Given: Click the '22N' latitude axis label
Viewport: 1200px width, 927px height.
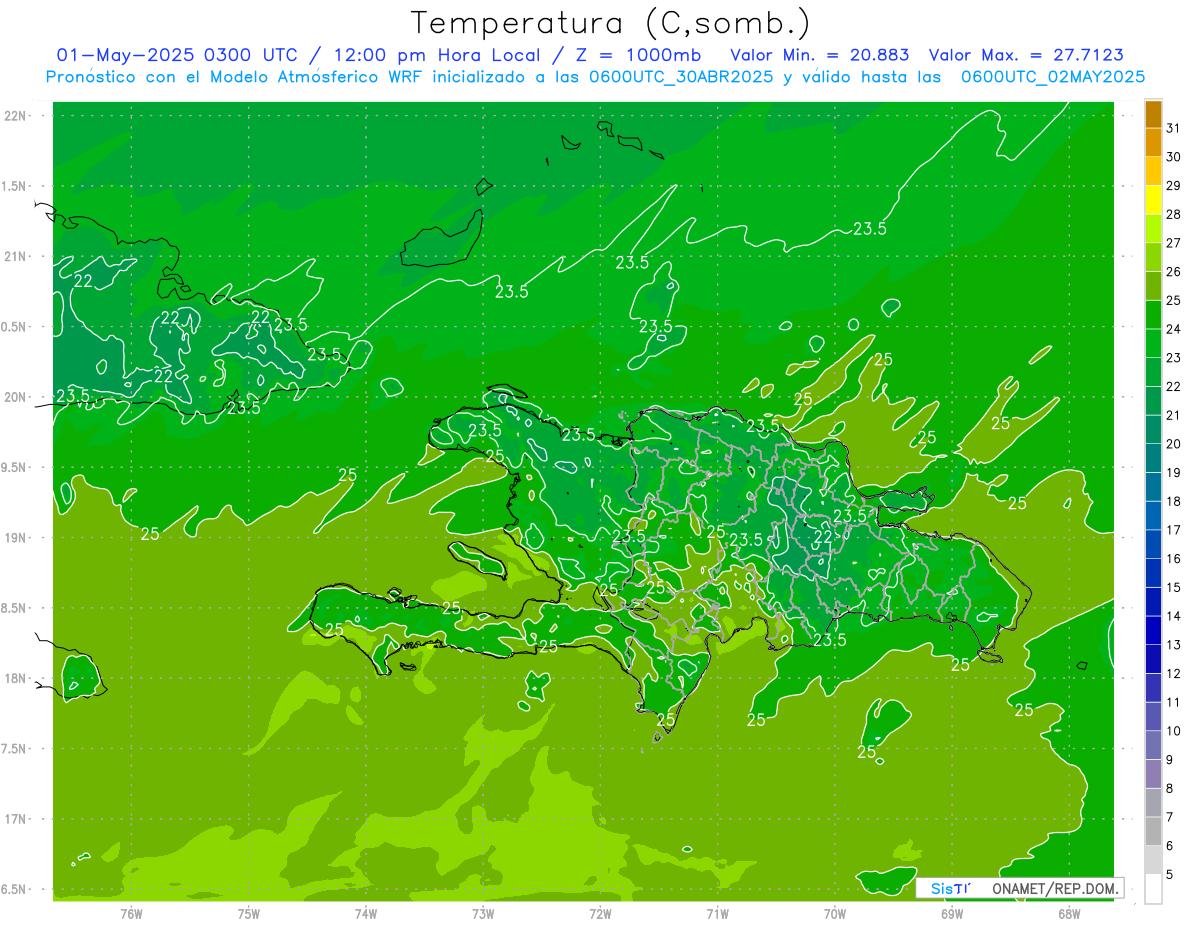Looking at the screenshot, I should (16, 116).
